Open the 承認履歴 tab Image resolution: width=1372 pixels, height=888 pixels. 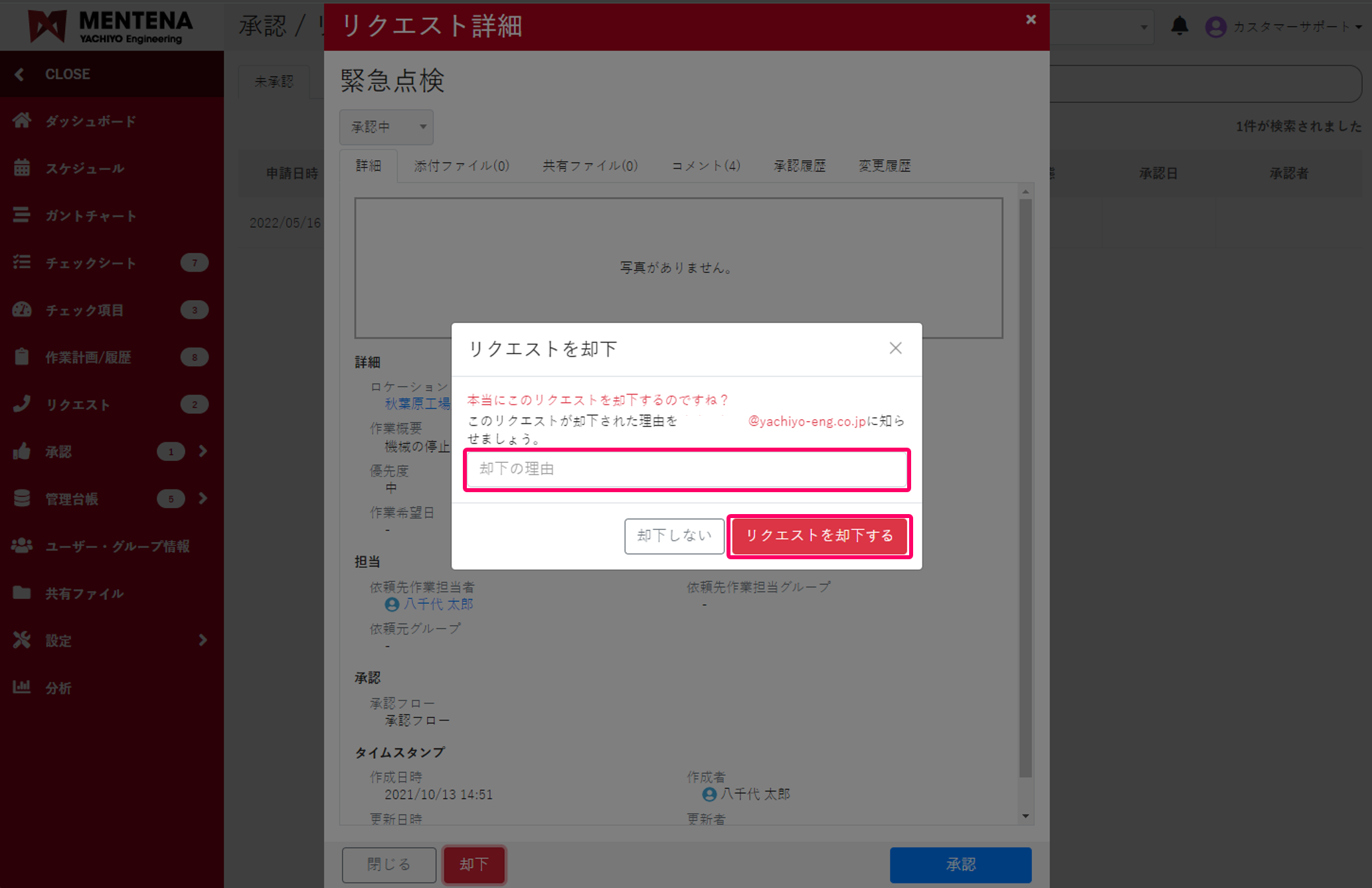[x=799, y=166]
